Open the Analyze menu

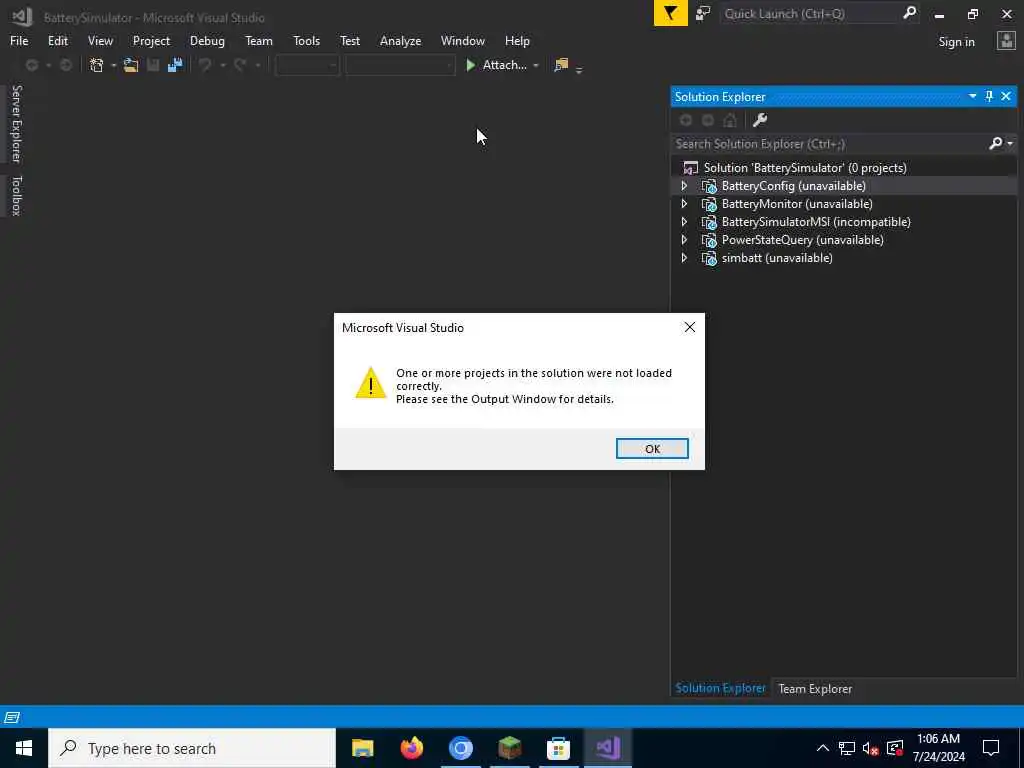pos(400,40)
